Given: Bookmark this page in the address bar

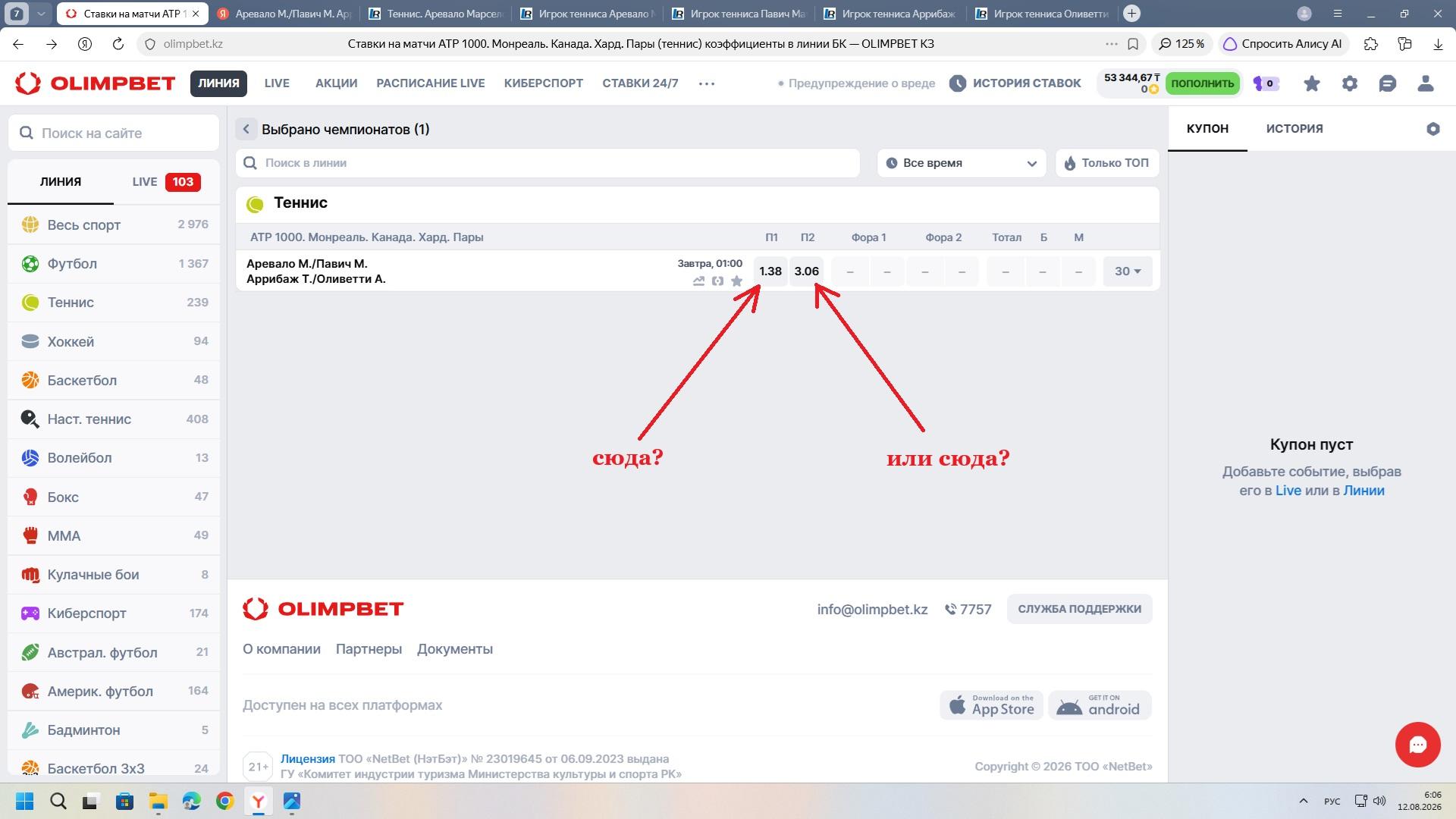Looking at the screenshot, I should point(1133,44).
